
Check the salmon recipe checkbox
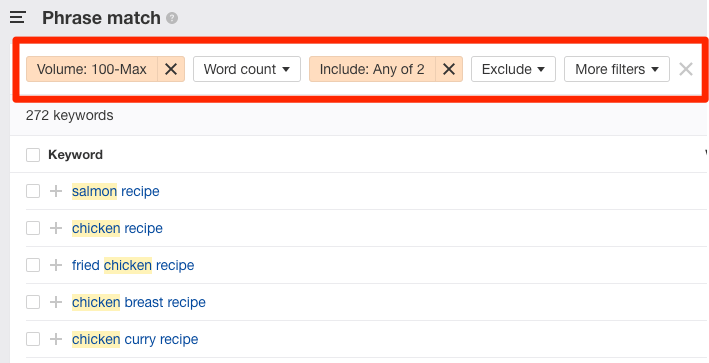[33, 191]
